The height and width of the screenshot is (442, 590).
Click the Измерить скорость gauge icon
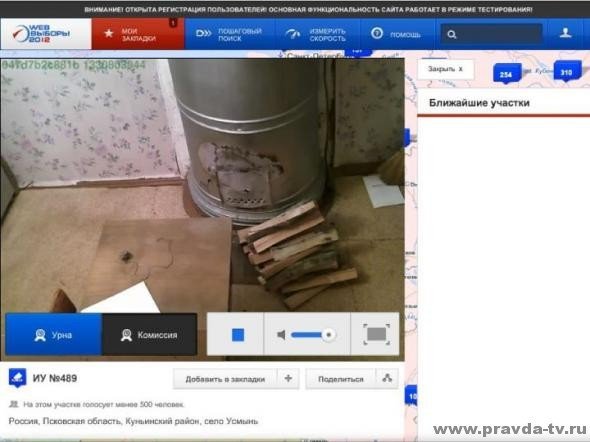pyautogui.click(x=293, y=34)
